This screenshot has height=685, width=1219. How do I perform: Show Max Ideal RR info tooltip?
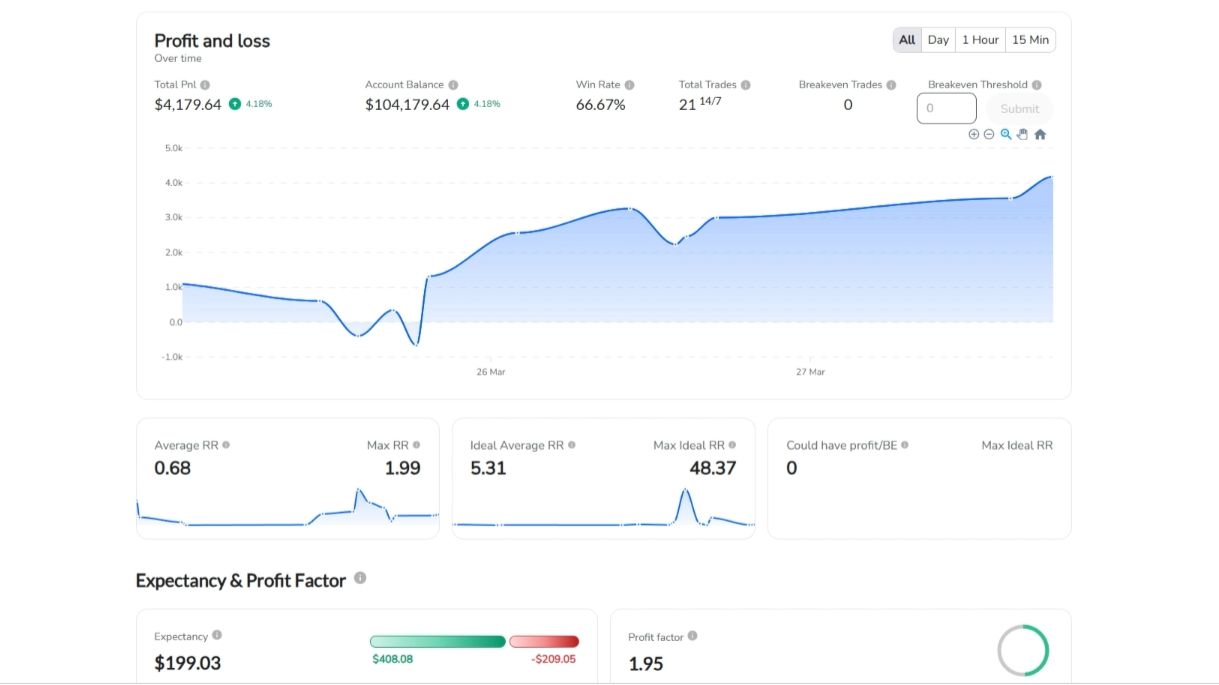tap(732, 445)
